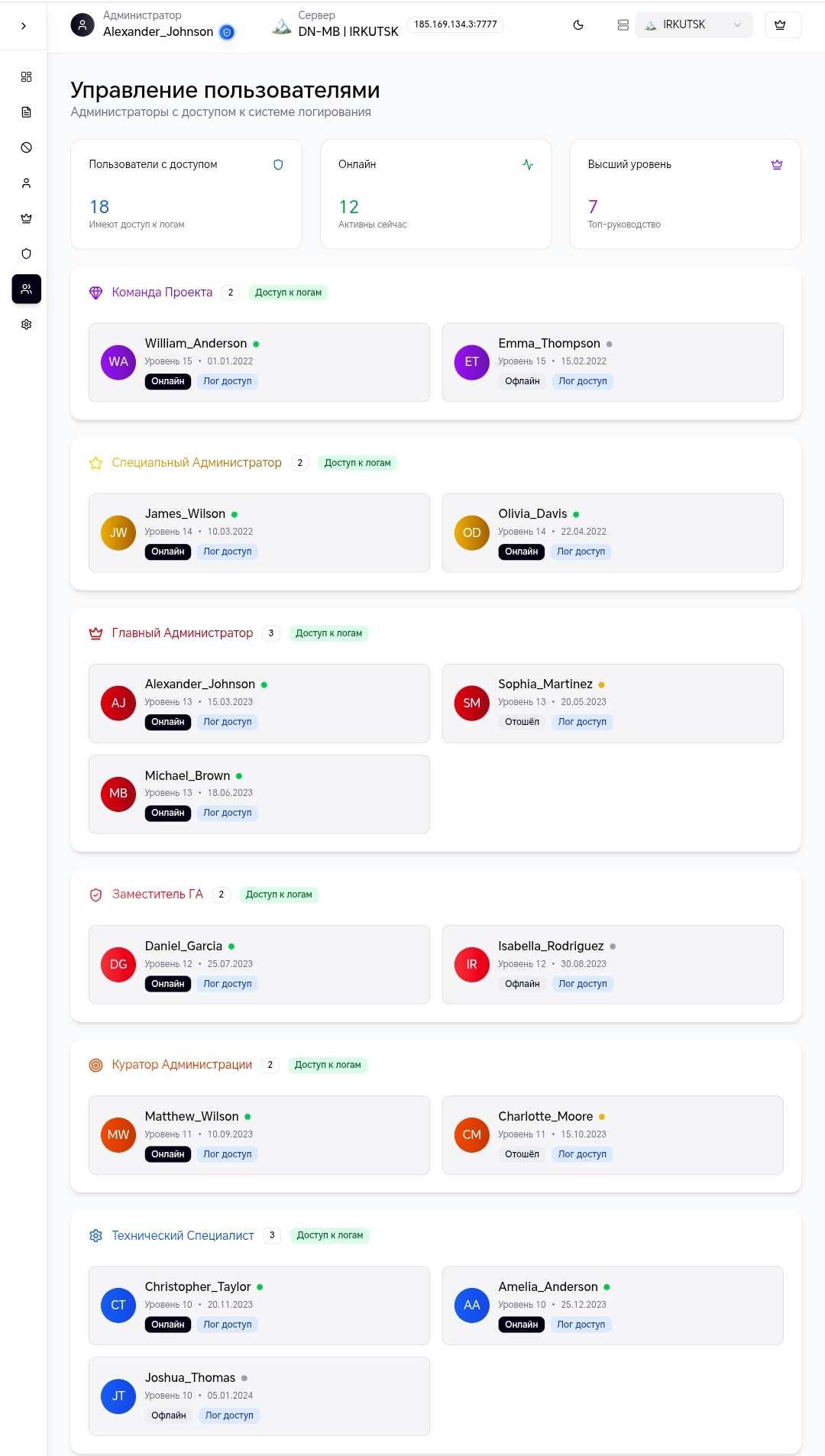825x1456 pixels.
Task: Open the IRKUTSK server dropdown
Action: [694, 25]
